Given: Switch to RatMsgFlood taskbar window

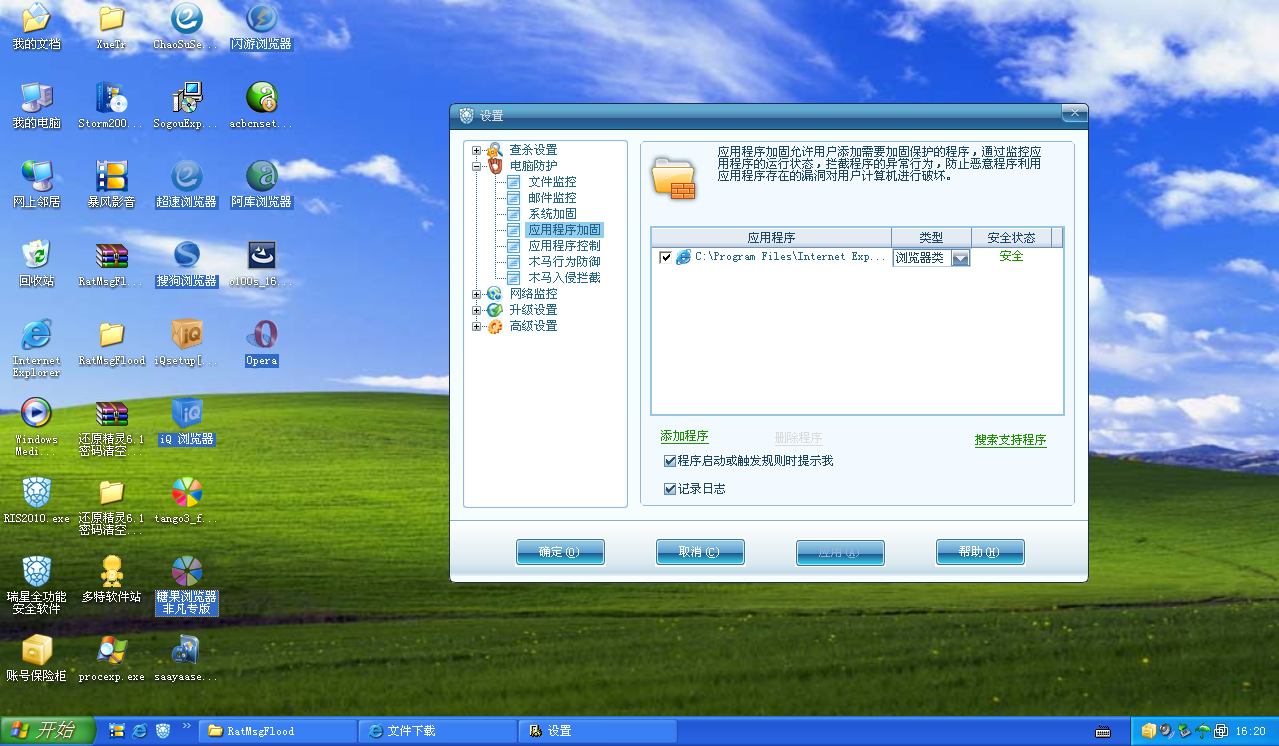Looking at the screenshot, I should pyautogui.click(x=278, y=731).
